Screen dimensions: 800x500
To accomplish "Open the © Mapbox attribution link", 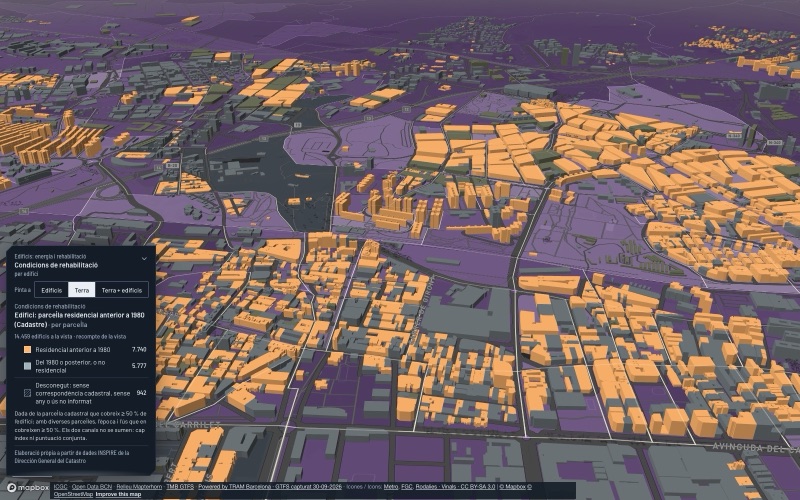I will (512, 487).
